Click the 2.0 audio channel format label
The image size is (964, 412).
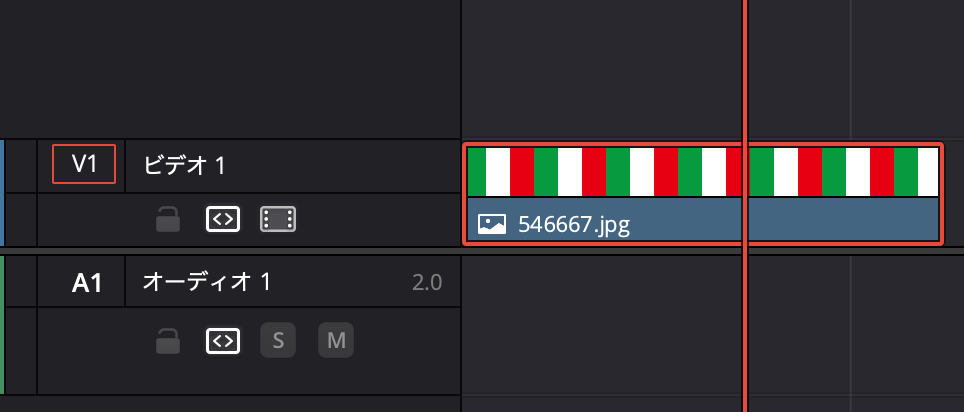tap(427, 283)
